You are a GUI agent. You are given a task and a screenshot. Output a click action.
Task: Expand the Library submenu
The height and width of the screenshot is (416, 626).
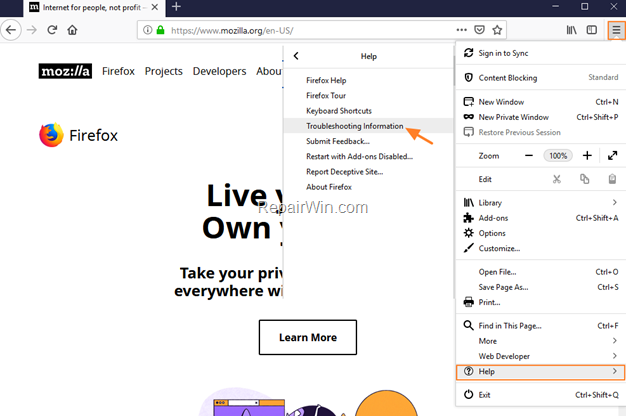541,203
